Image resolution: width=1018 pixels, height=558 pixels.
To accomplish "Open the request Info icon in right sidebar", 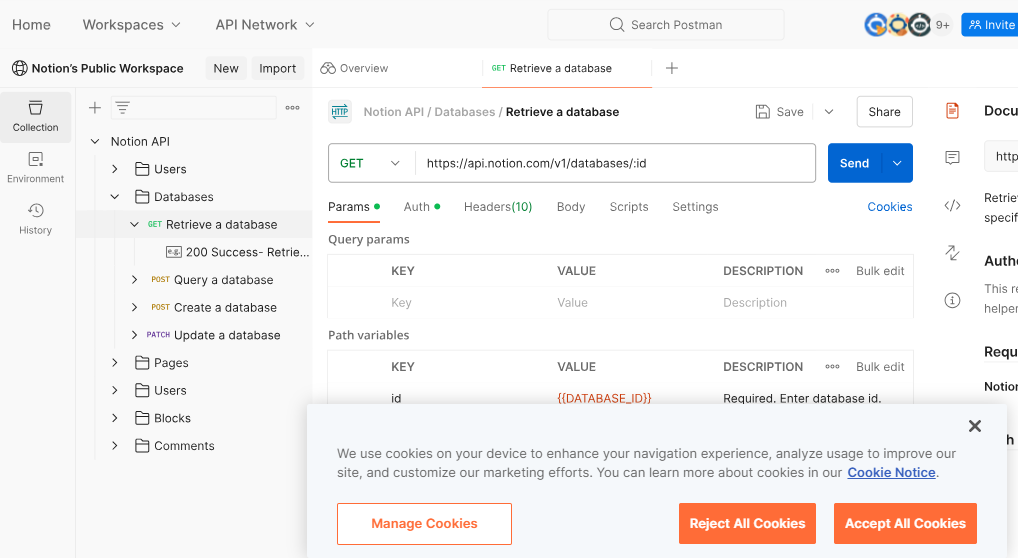I will (x=952, y=300).
